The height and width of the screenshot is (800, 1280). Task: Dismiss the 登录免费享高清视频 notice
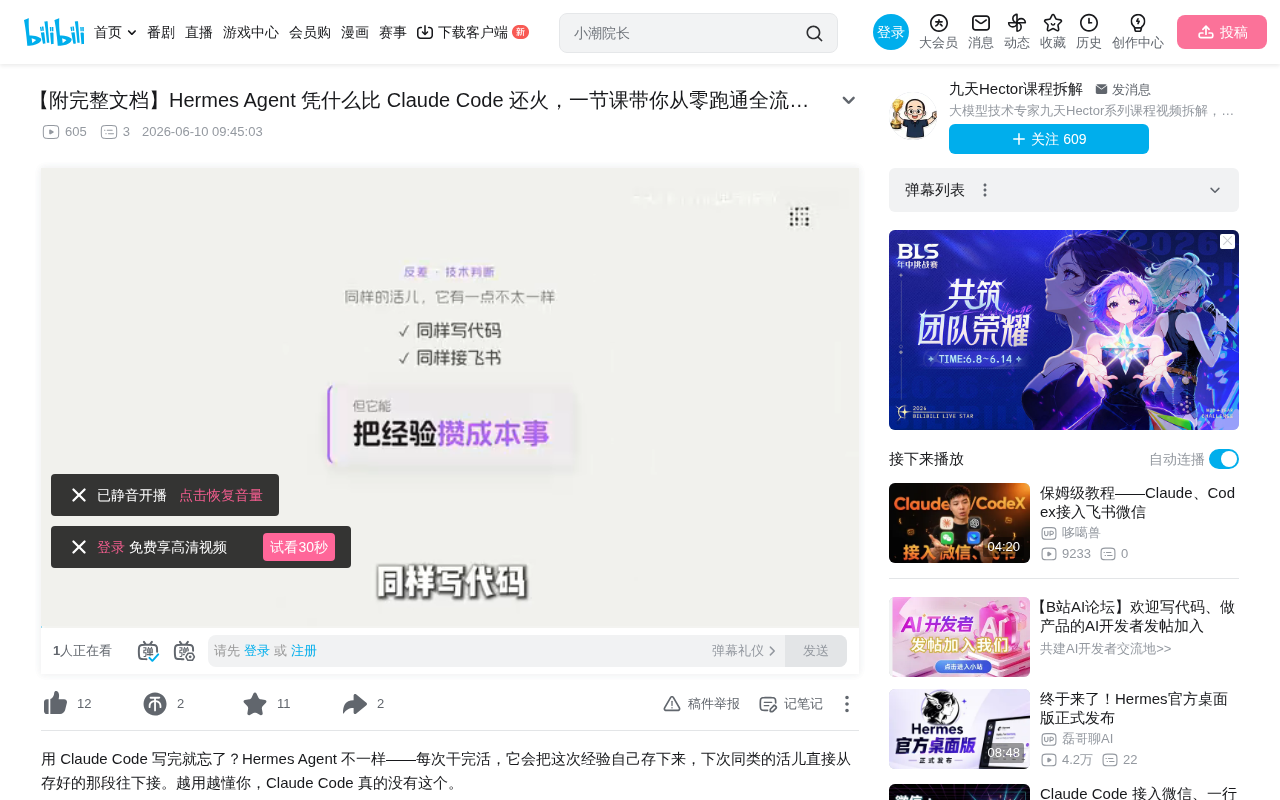(x=79, y=547)
